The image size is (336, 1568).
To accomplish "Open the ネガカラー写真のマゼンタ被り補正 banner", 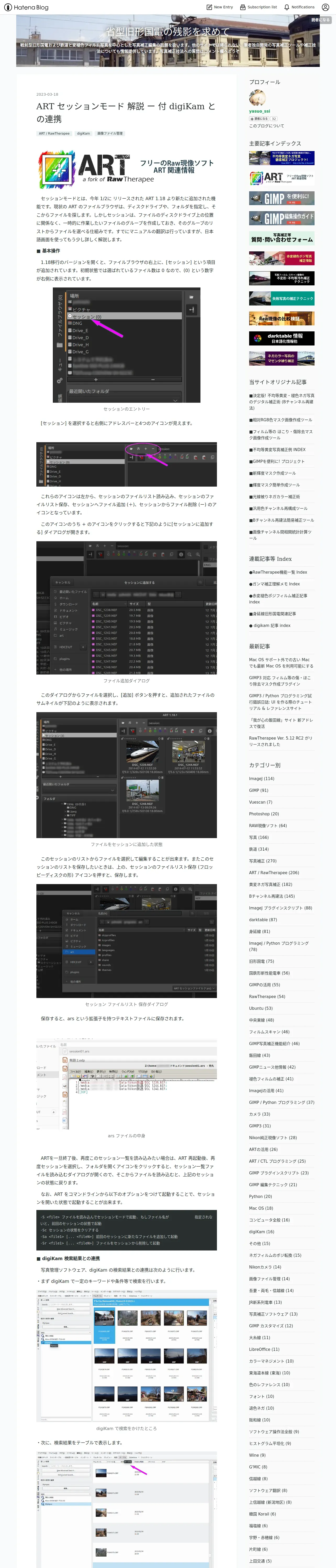I will [x=282, y=358].
